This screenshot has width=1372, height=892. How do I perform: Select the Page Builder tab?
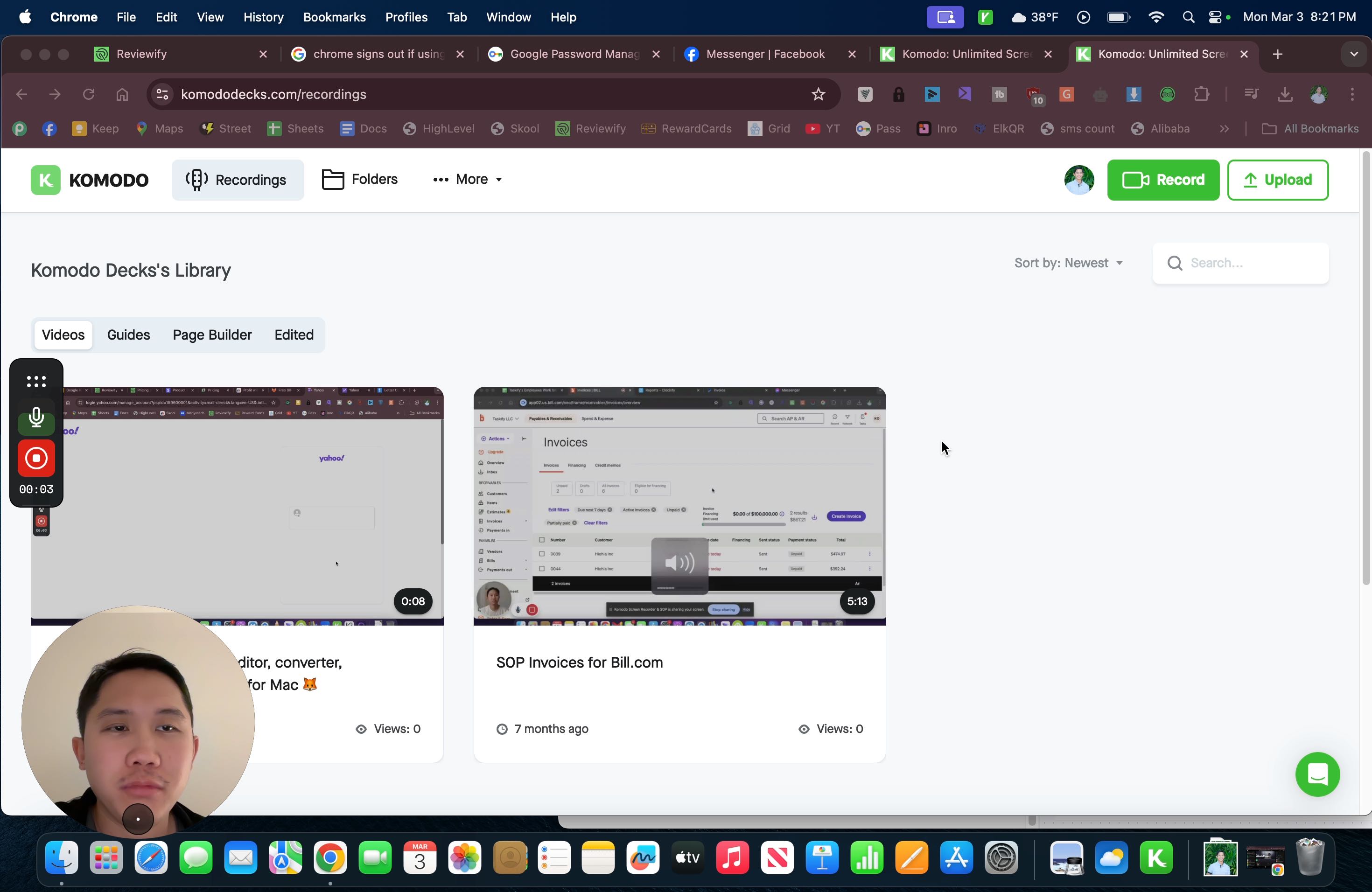pyautogui.click(x=212, y=335)
